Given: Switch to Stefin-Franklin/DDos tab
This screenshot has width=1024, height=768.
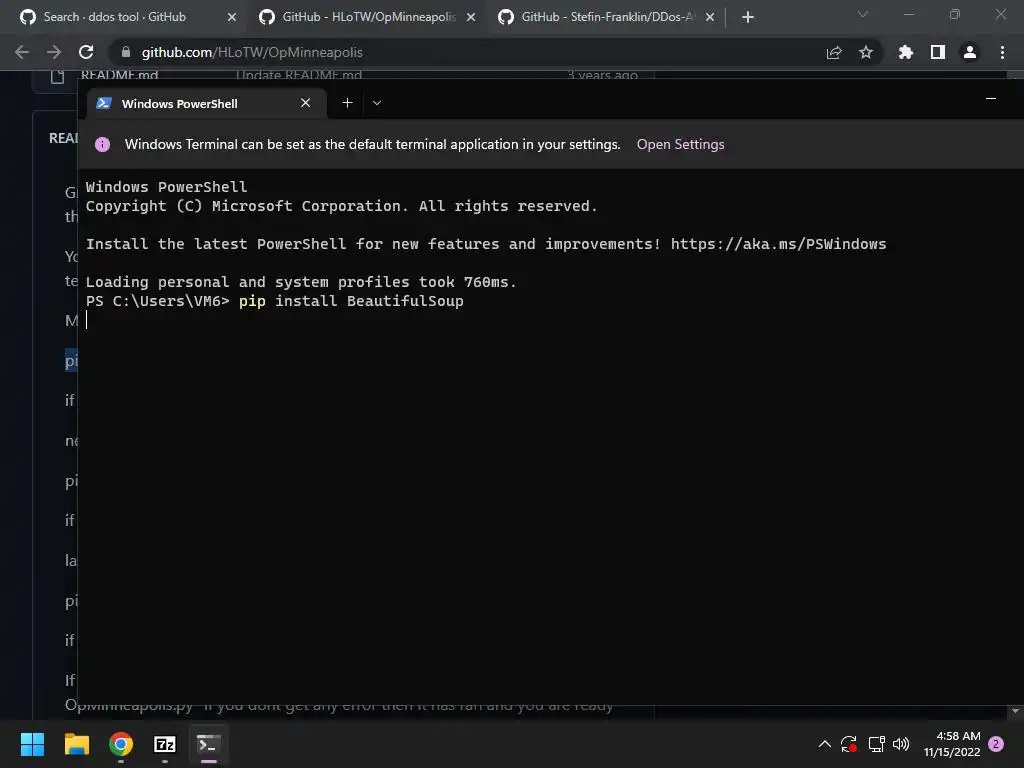Looking at the screenshot, I should pyautogui.click(x=607, y=17).
